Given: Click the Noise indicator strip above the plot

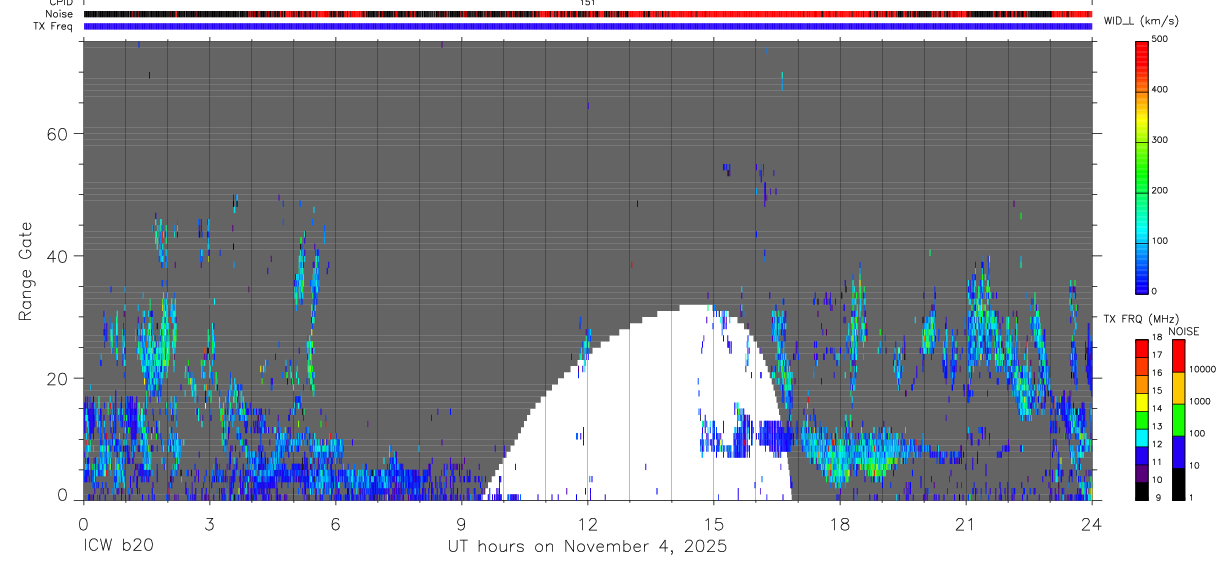Looking at the screenshot, I should [588, 14].
